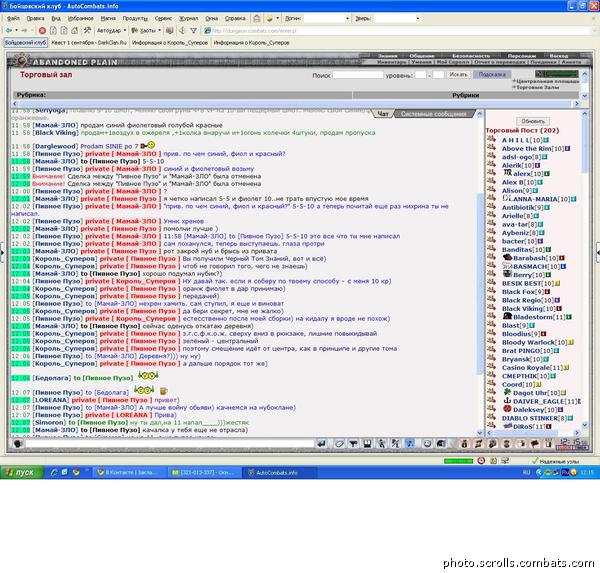Click right arrow of Рубрика horizontal scrollbar
The width and height of the screenshot is (600, 573).
coord(577,103)
